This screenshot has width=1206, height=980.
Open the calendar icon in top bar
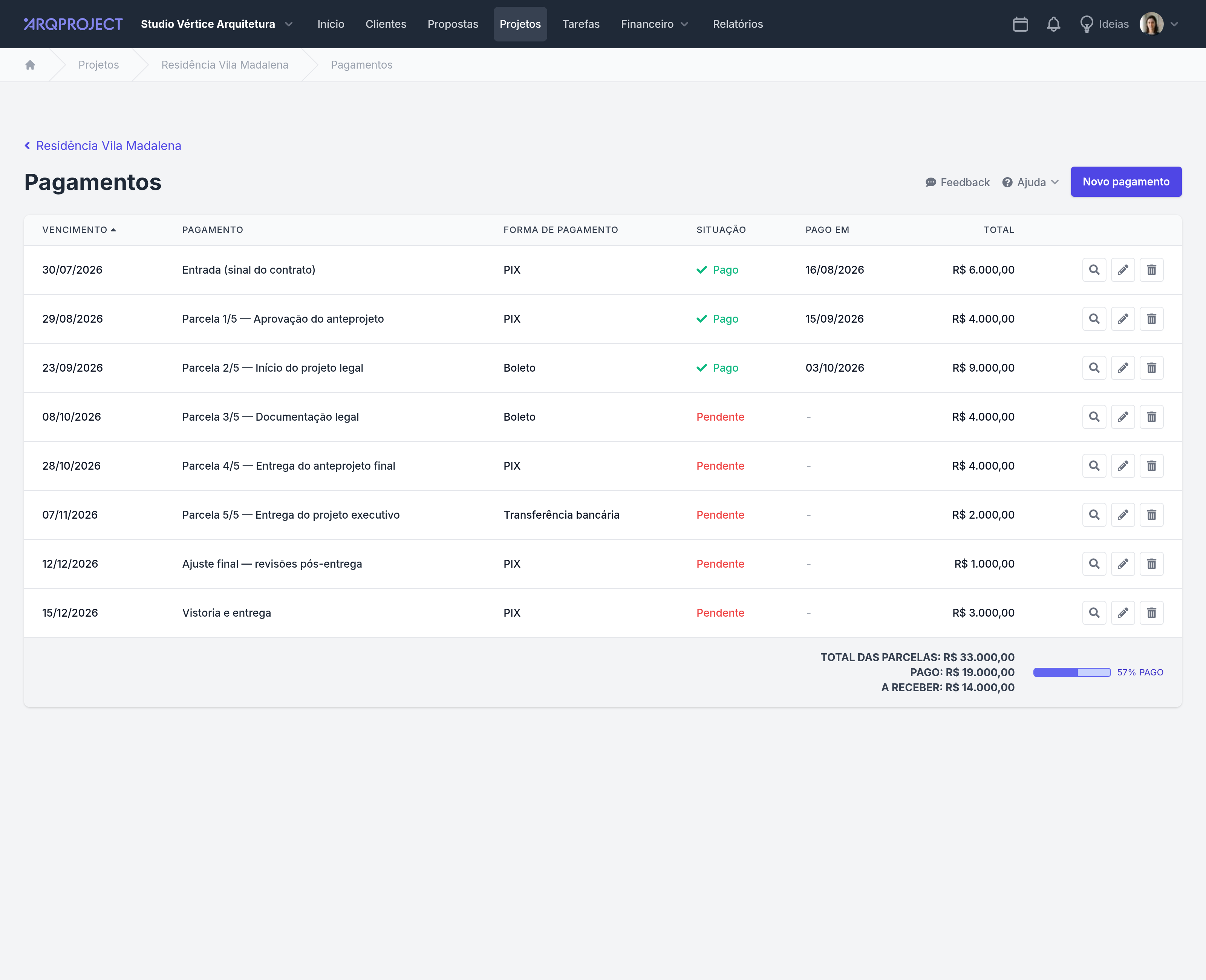click(1020, 24)
